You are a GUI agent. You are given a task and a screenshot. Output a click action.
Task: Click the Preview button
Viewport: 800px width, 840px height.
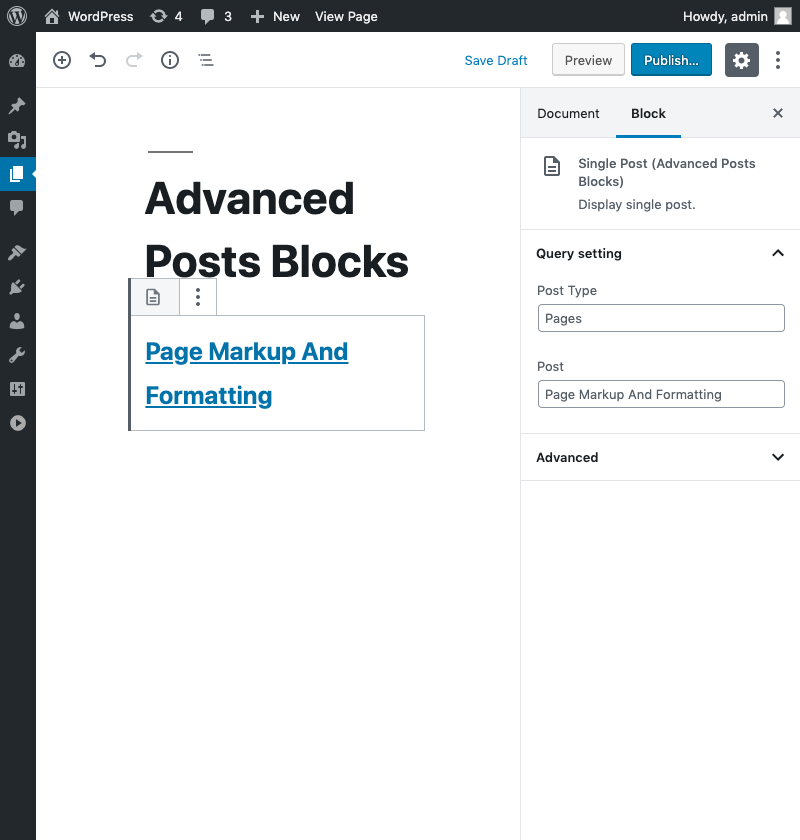click(588, 60)
